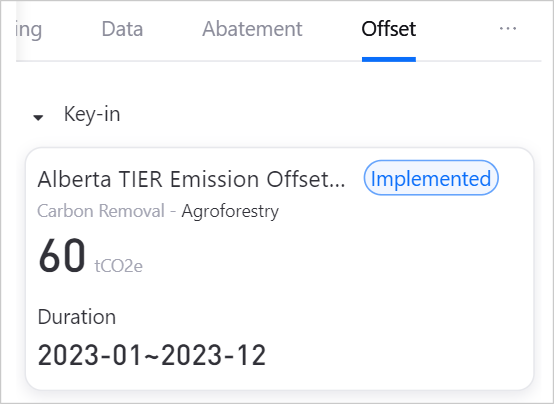The width and height of the screenshot is (554, 404).
Task: Open the more tabs ellipsis menu
Action: click(x=508, y=28)
